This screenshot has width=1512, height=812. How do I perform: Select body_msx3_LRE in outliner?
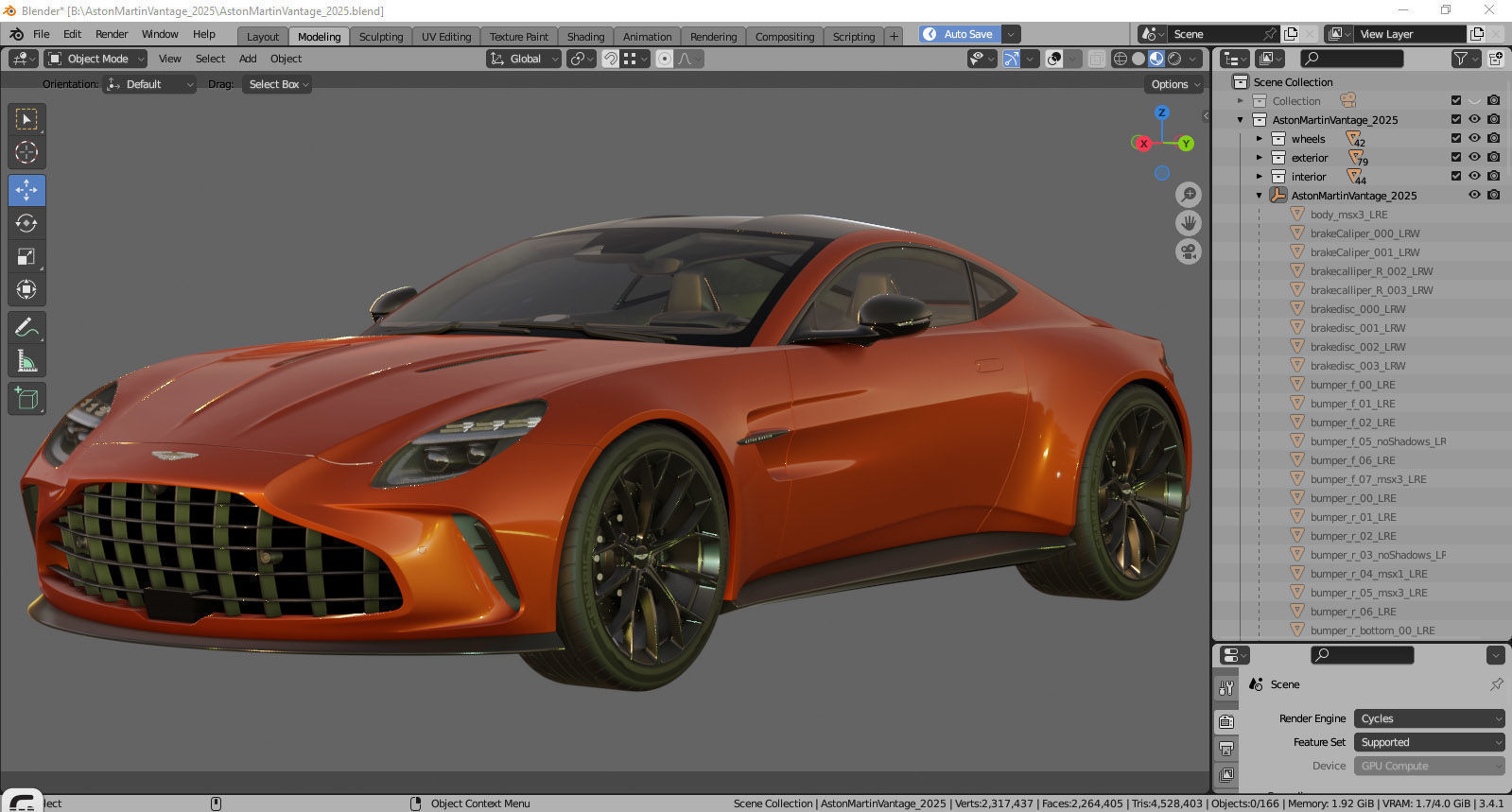pyautogui.click(x=1348, y=215)
